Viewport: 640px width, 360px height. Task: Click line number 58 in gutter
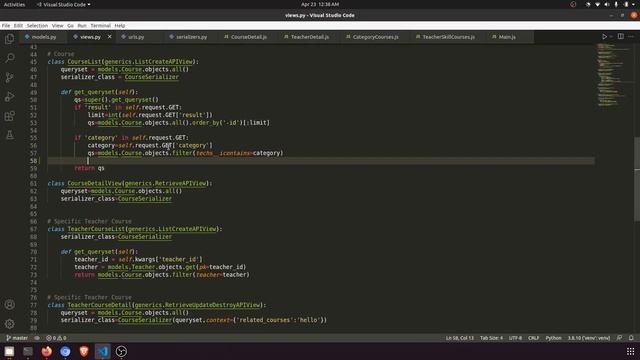[33, 161]
